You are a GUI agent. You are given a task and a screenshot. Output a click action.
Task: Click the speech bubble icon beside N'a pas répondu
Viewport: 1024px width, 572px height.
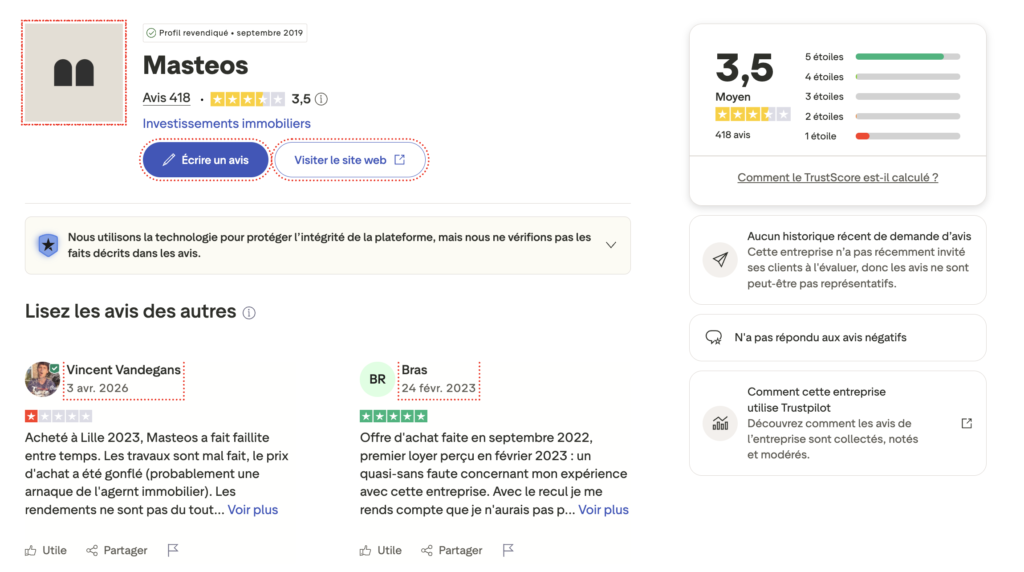click(x=713, y=338)
